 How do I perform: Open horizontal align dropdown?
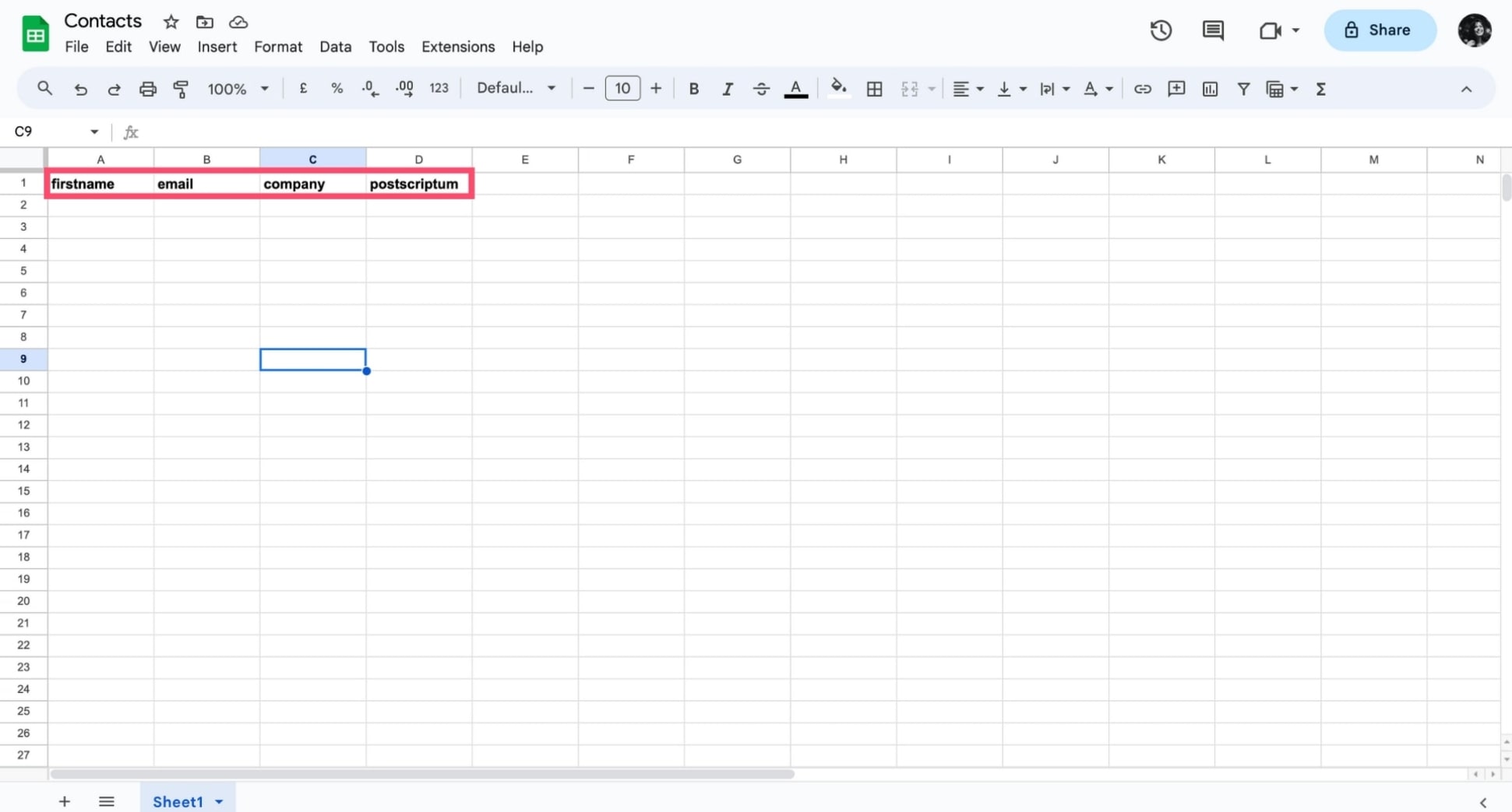(968, 89)
